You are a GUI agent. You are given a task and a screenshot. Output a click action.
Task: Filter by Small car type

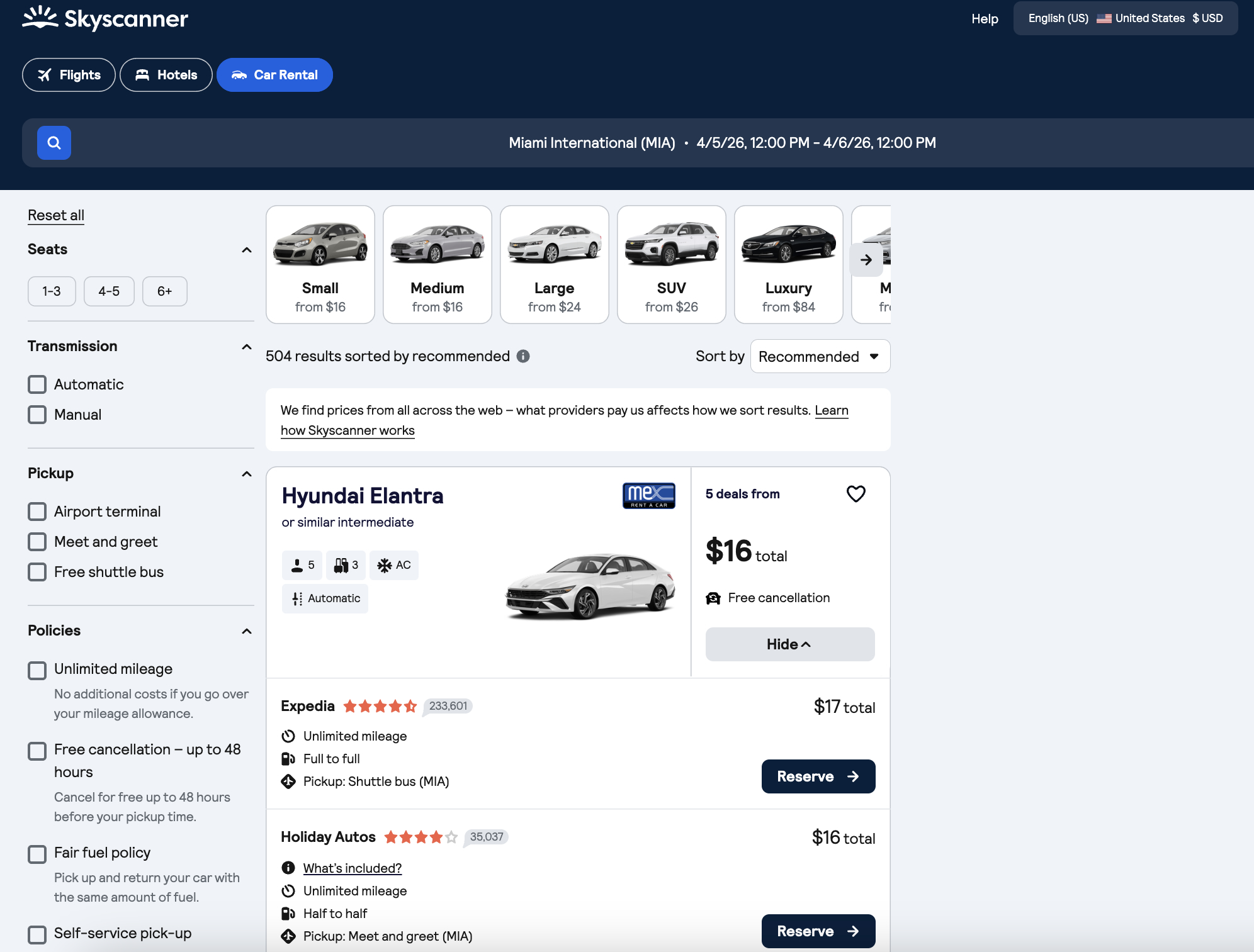click(x=320, y=264)
